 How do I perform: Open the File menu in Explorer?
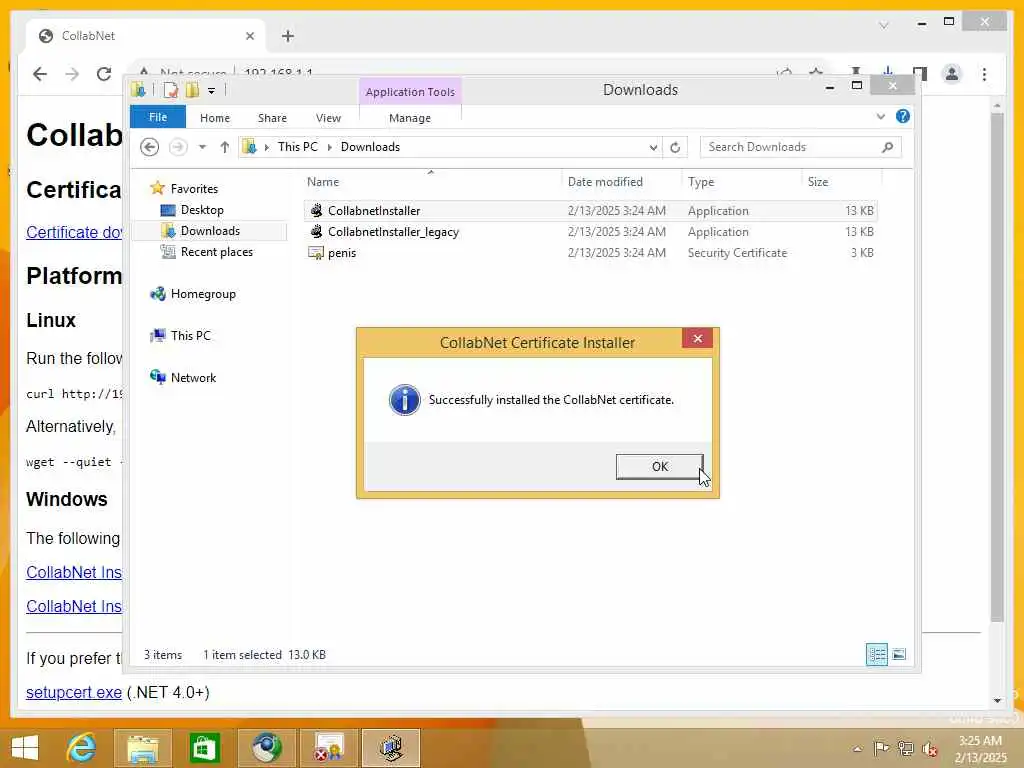[157, 117]
